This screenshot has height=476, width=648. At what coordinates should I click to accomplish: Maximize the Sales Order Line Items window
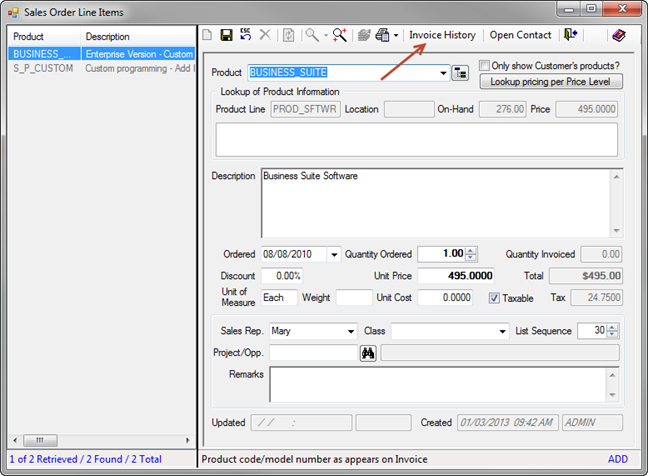tap(591, 9)
